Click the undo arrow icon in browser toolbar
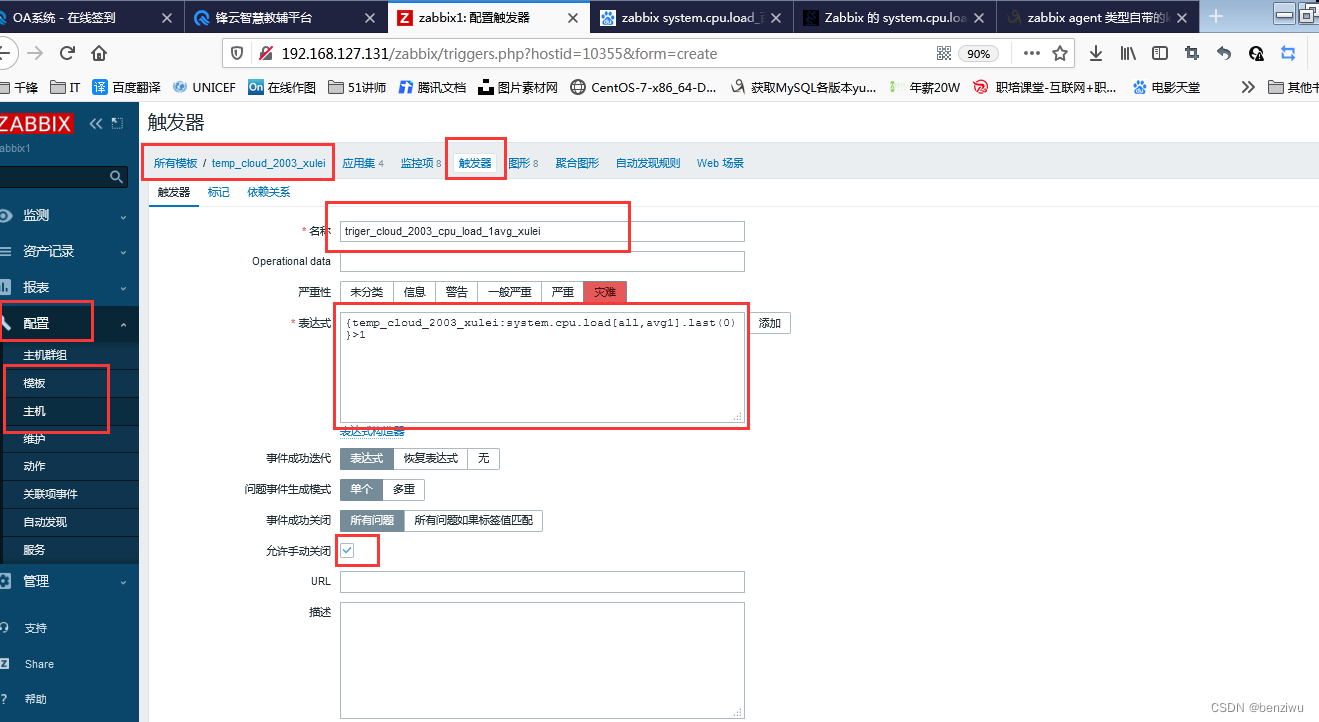Screen dimensions: 1319x722 tap(1224, 53)
